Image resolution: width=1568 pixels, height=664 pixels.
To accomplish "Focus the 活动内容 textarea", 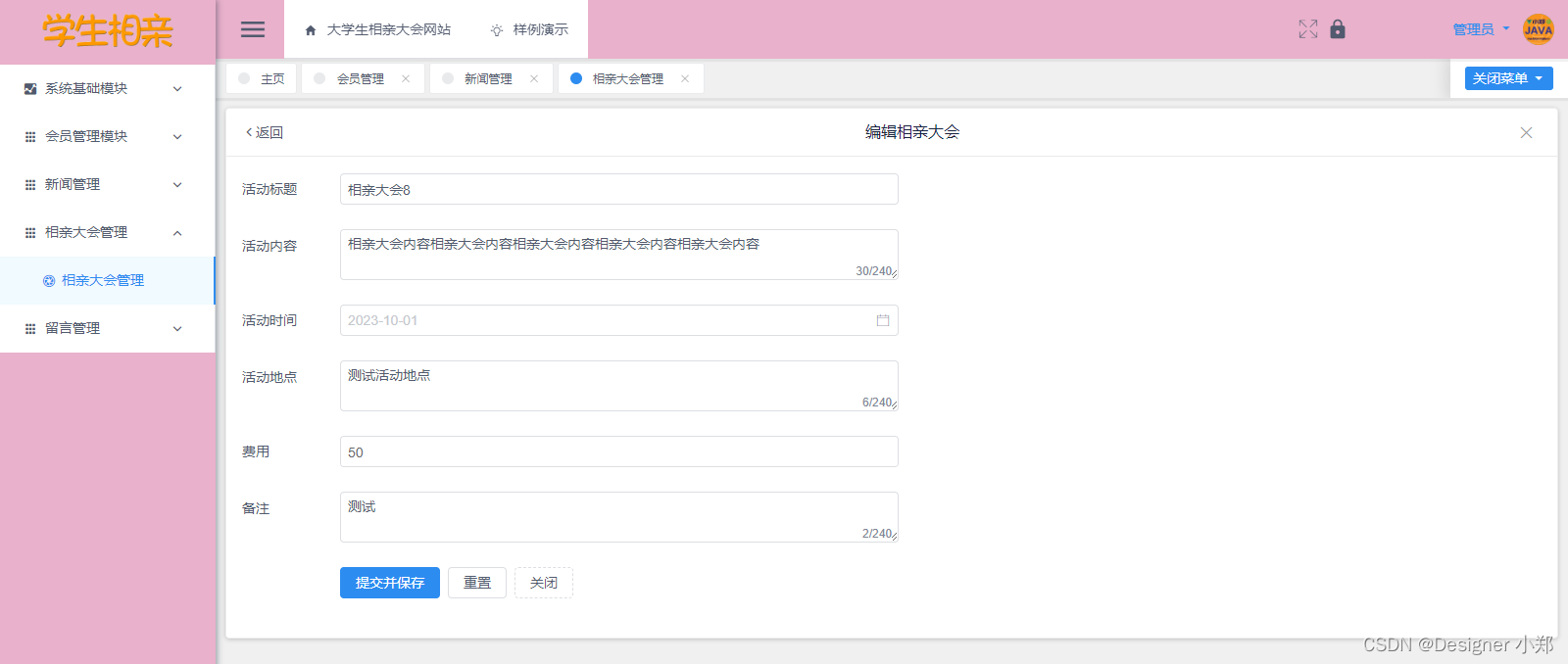I will coord(619,255).
